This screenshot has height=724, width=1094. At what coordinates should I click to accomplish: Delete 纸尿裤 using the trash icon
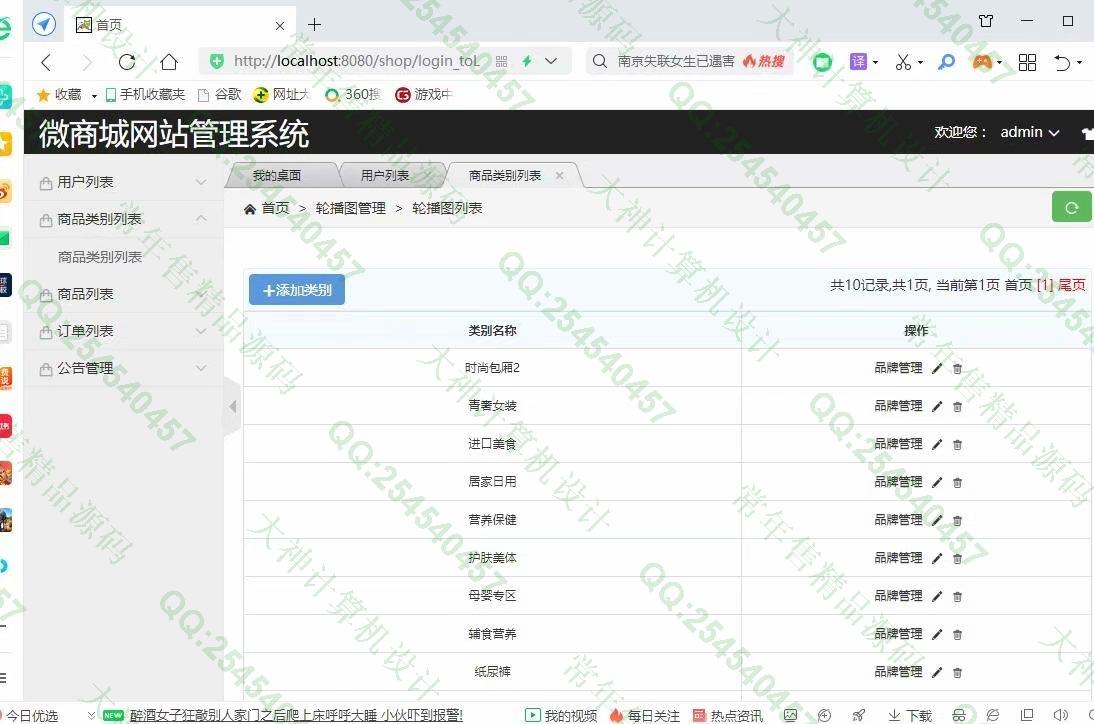(x=957, y=672)
